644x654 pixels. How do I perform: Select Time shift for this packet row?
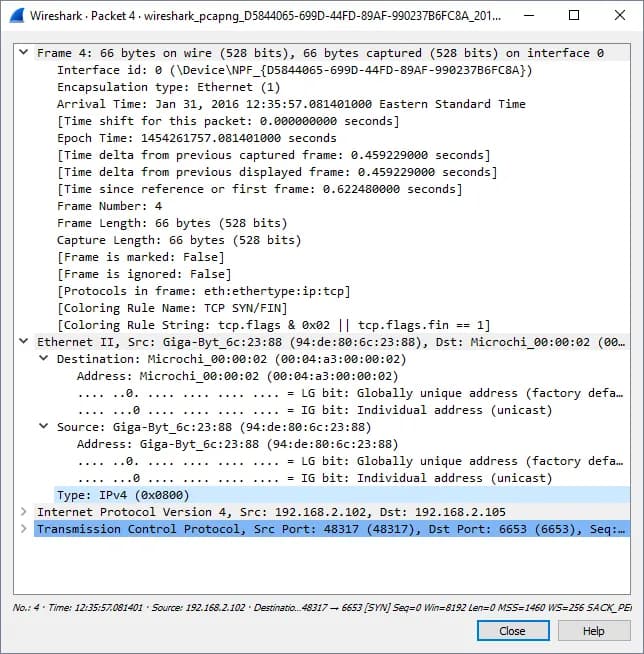coord(342,121)
